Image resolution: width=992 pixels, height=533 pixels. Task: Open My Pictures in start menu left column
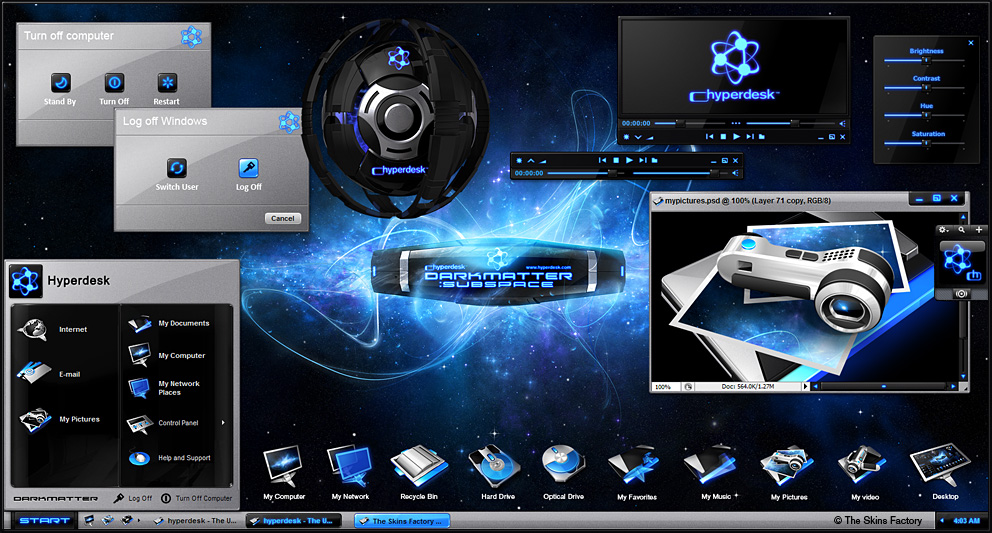(59, 419)
